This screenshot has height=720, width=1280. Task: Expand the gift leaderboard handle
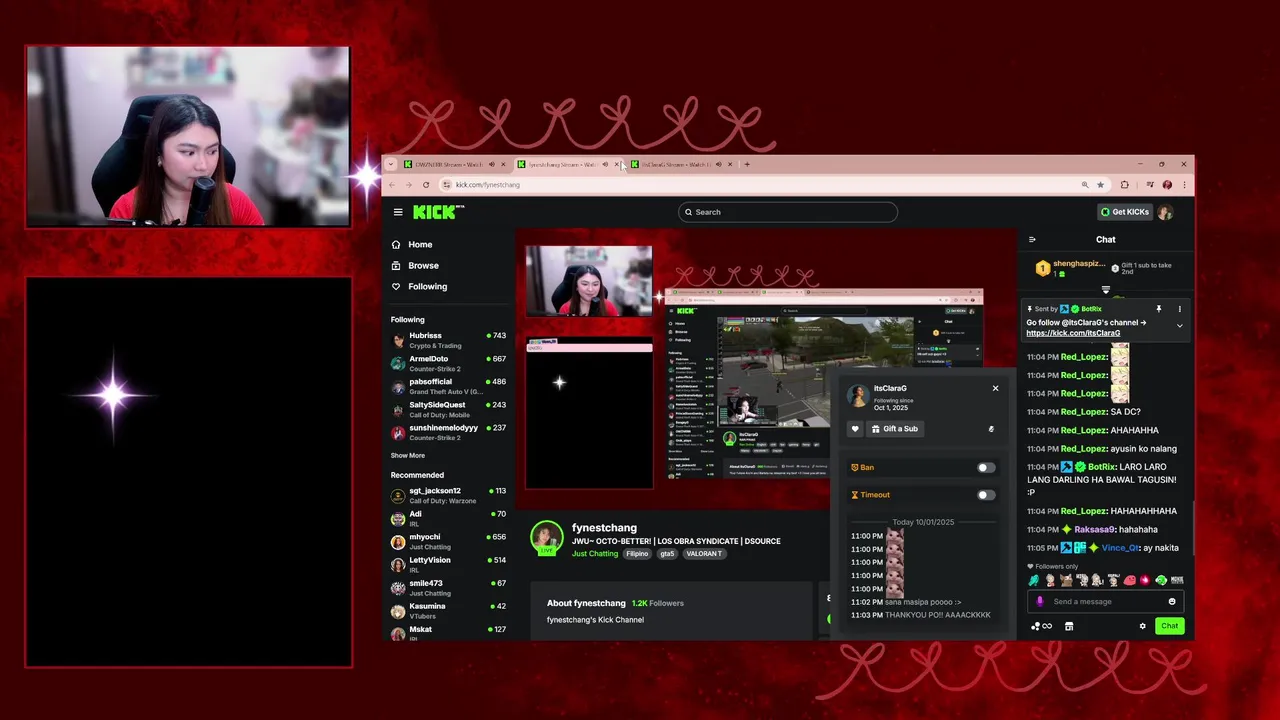[x=1105, y=290]
